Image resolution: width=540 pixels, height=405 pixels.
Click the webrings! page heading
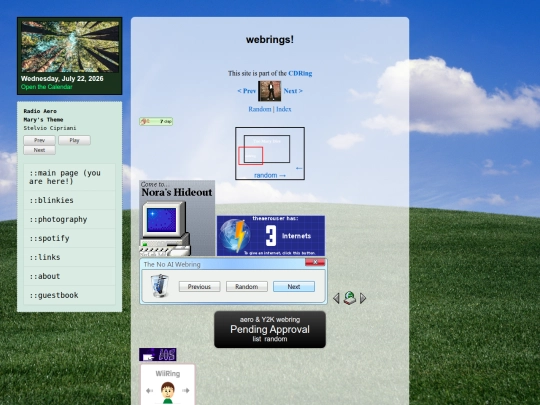270,40
